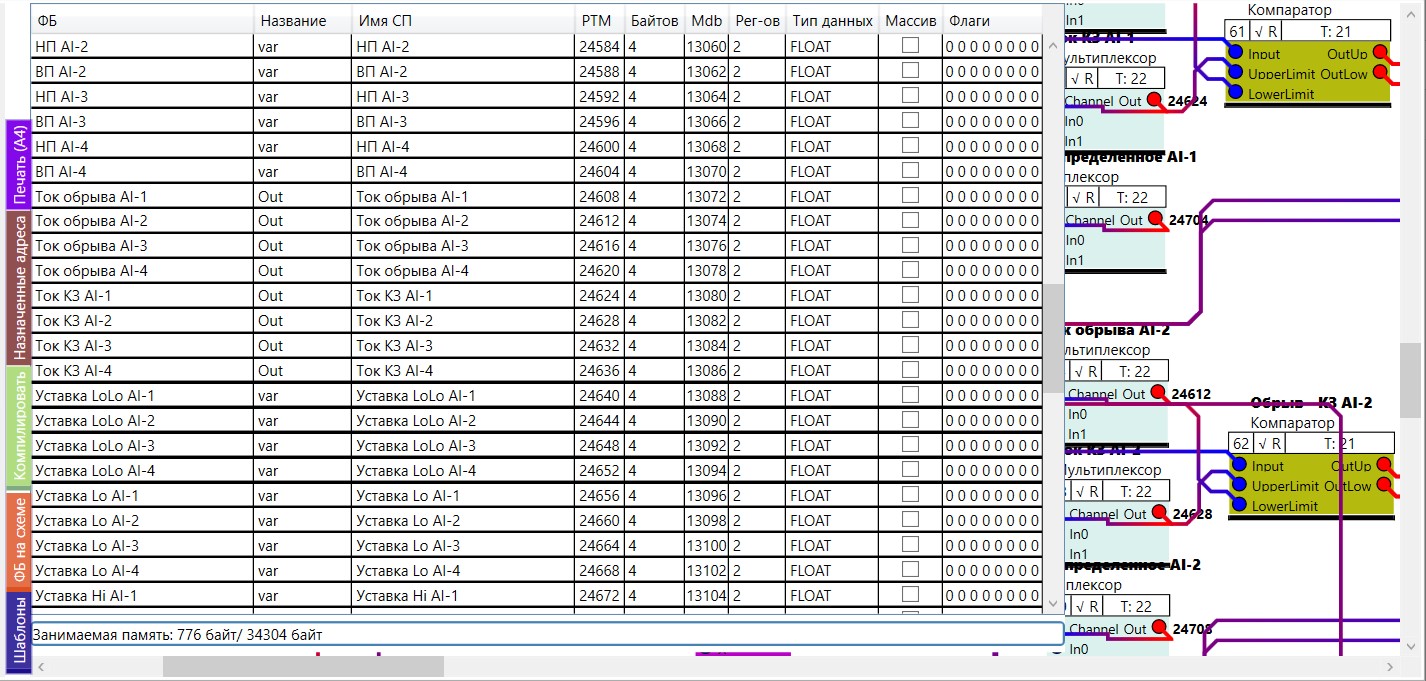Switch to the Назначенные адреса tab
Image resolution: width=1426 pixels, height=681 pixels.
coord(18,287)
